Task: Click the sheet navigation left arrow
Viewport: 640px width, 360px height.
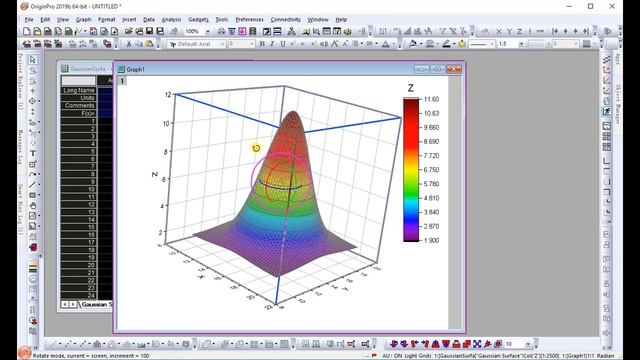Action: tap(65, 304)
